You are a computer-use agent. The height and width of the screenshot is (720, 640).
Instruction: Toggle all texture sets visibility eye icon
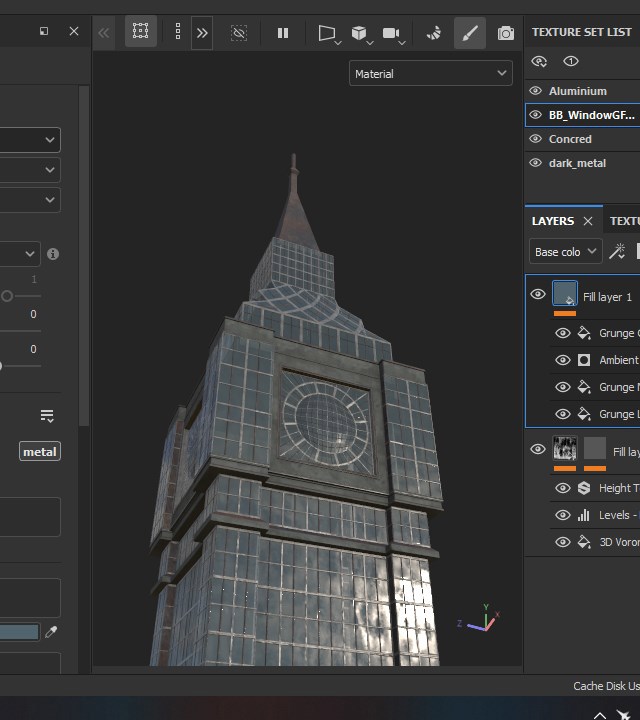coord(539,61)
